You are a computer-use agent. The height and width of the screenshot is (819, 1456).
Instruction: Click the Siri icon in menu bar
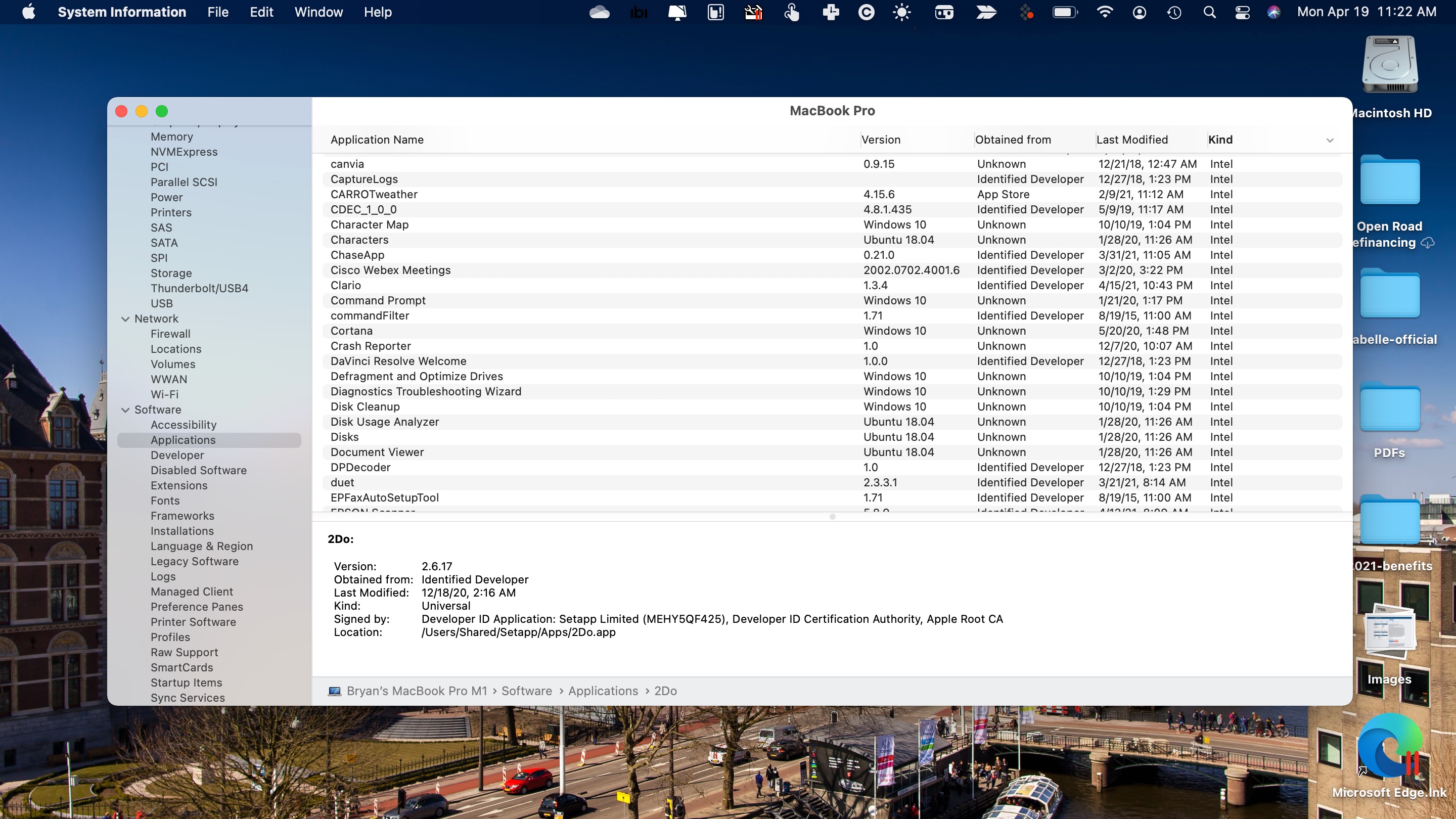click(x=1273, y=12)
